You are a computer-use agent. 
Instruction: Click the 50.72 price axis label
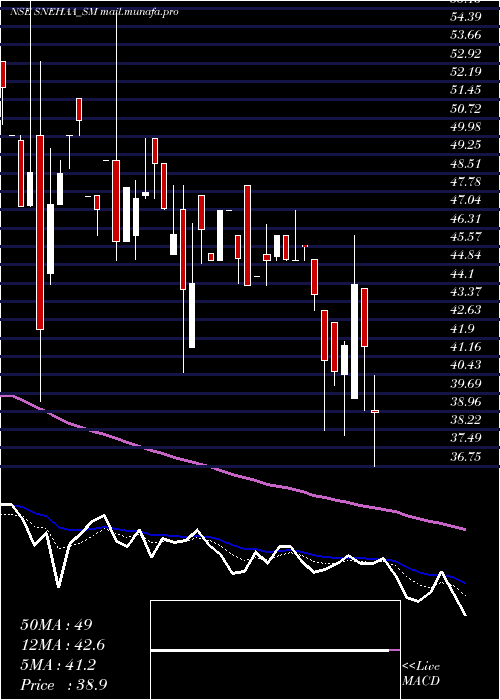464,108
